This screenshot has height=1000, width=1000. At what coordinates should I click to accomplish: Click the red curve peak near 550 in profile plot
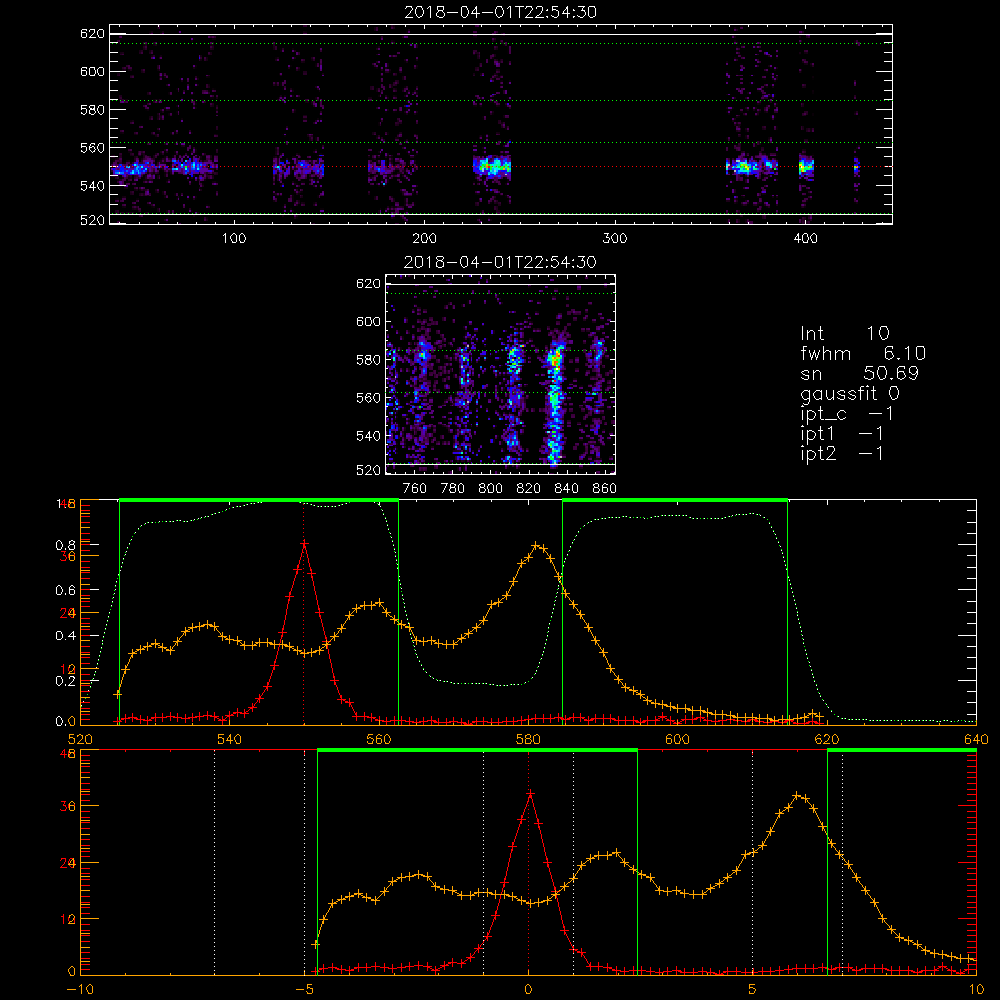[x=304, y=543]
